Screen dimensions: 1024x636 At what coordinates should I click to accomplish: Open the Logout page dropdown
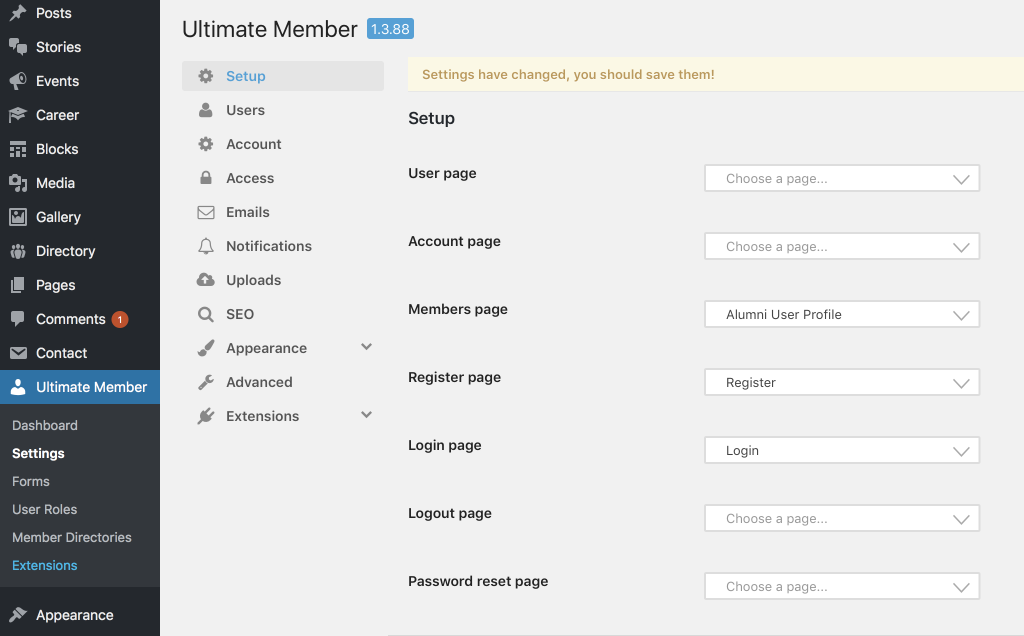click(x=842, y=518)
